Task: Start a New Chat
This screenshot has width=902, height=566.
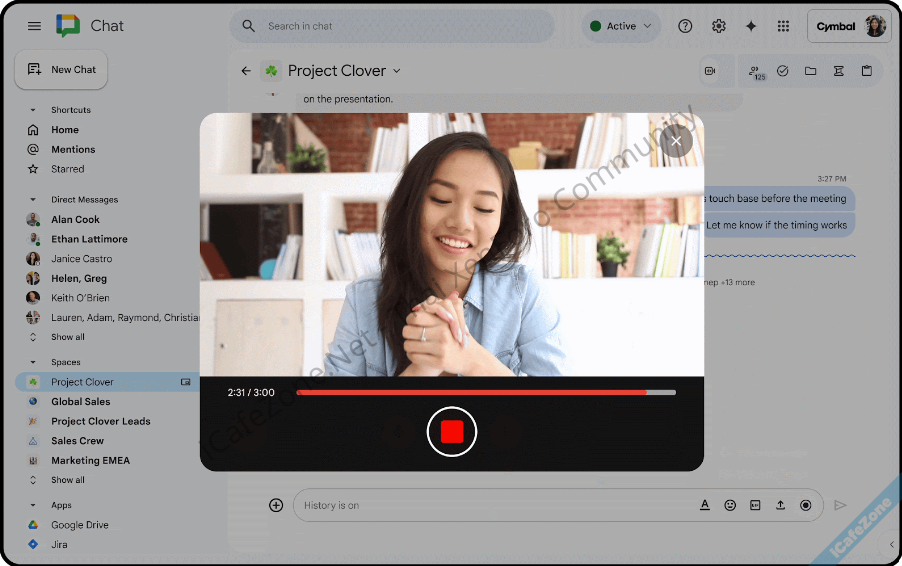Action: pos(61,70)
